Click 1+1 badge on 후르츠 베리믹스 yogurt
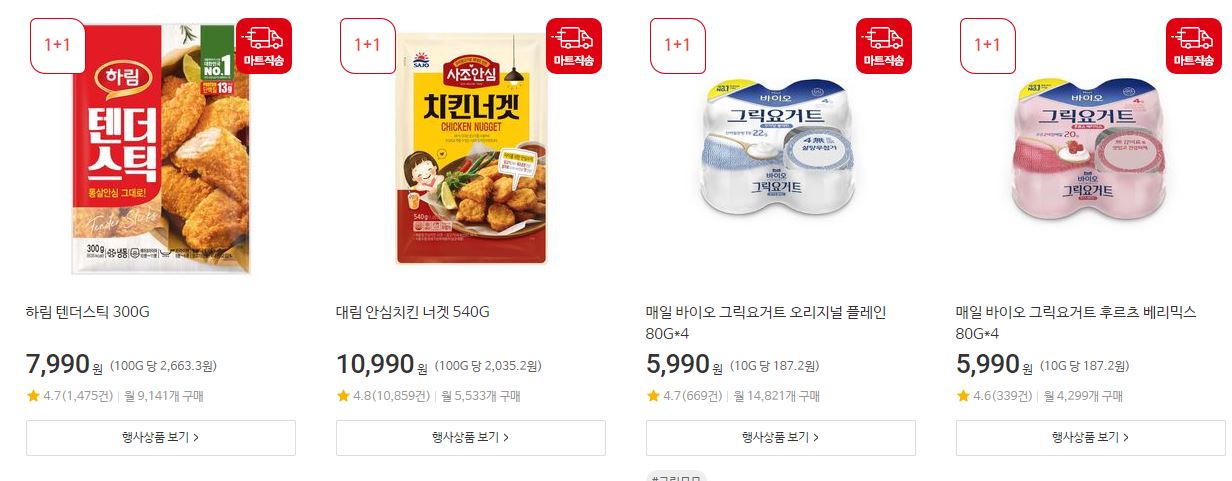This screenshot has height=481, width=1232. tap(987, 45)
